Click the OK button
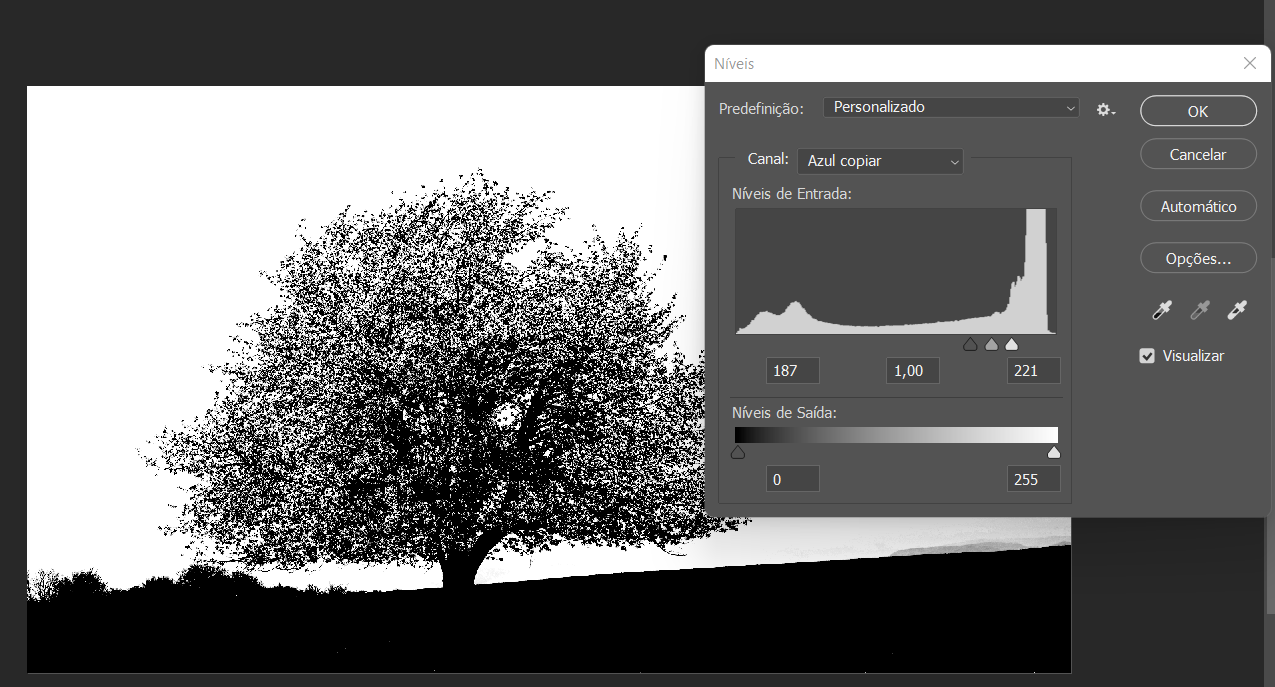Screen dimensions: 1275x687 [1197, 111]
